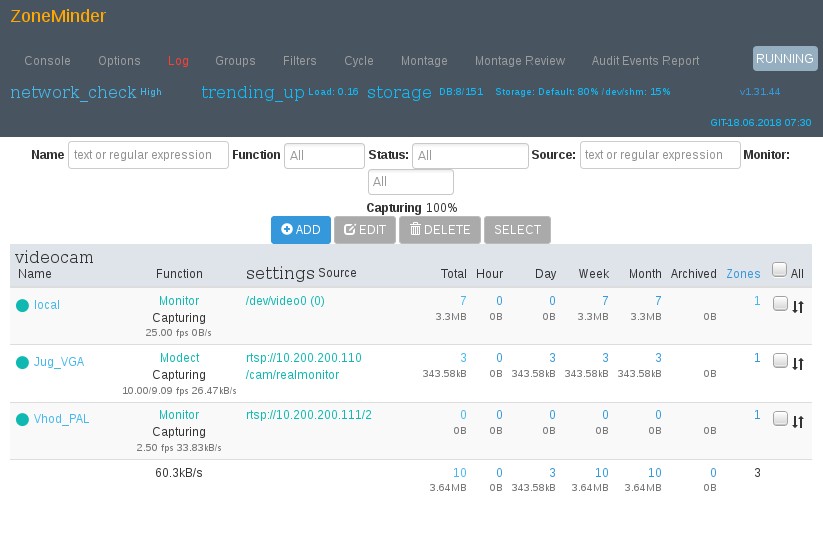Open the Console menu item

click(x=47, y=61)
